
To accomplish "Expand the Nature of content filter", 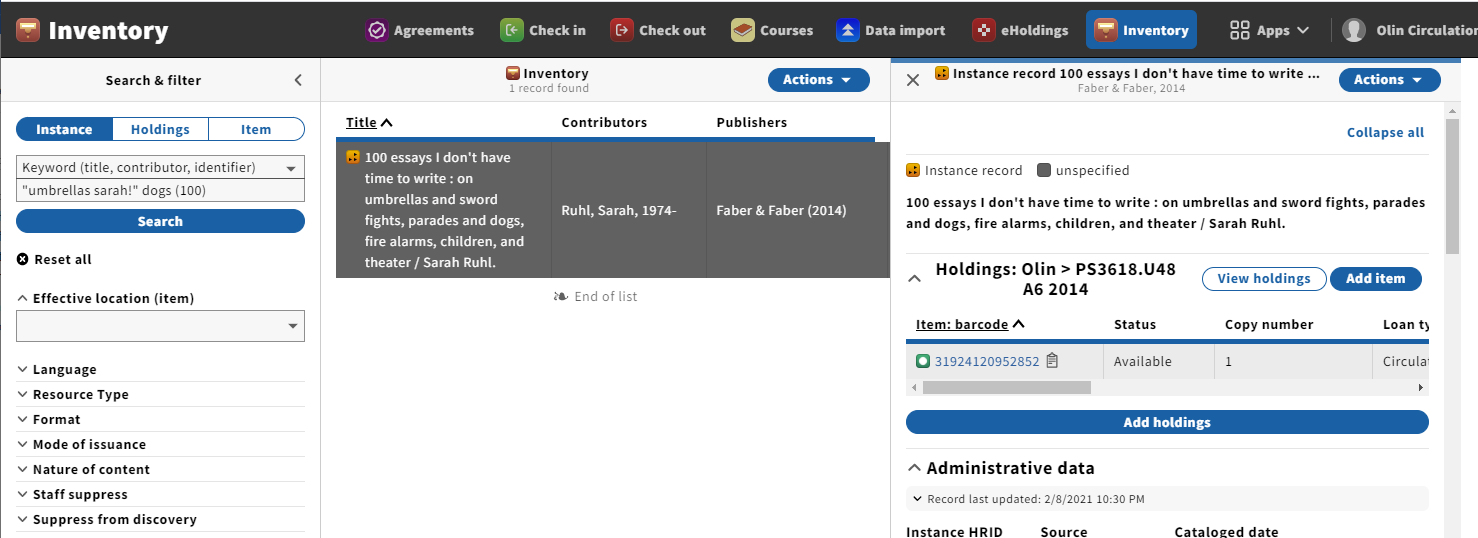I will click(x=84, y=469).
